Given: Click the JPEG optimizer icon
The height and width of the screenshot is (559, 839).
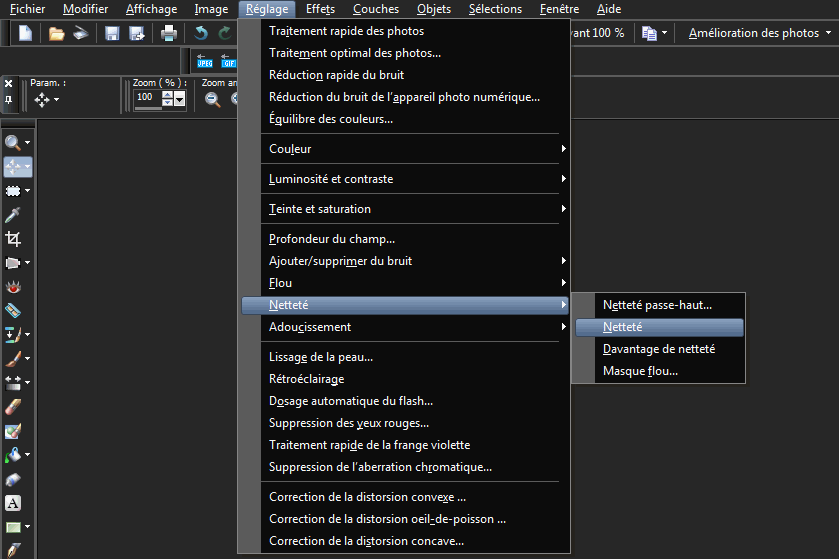Looking at the screenshot, I should tap(205, 61).
